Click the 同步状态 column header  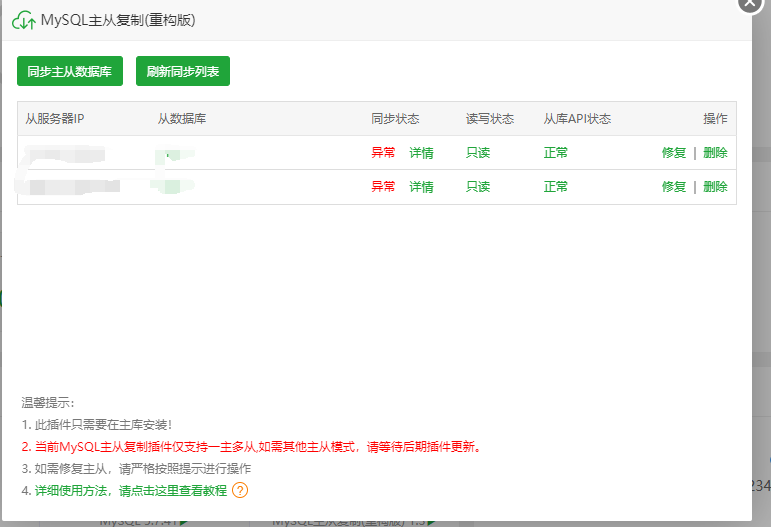click(x=395, y=118)
